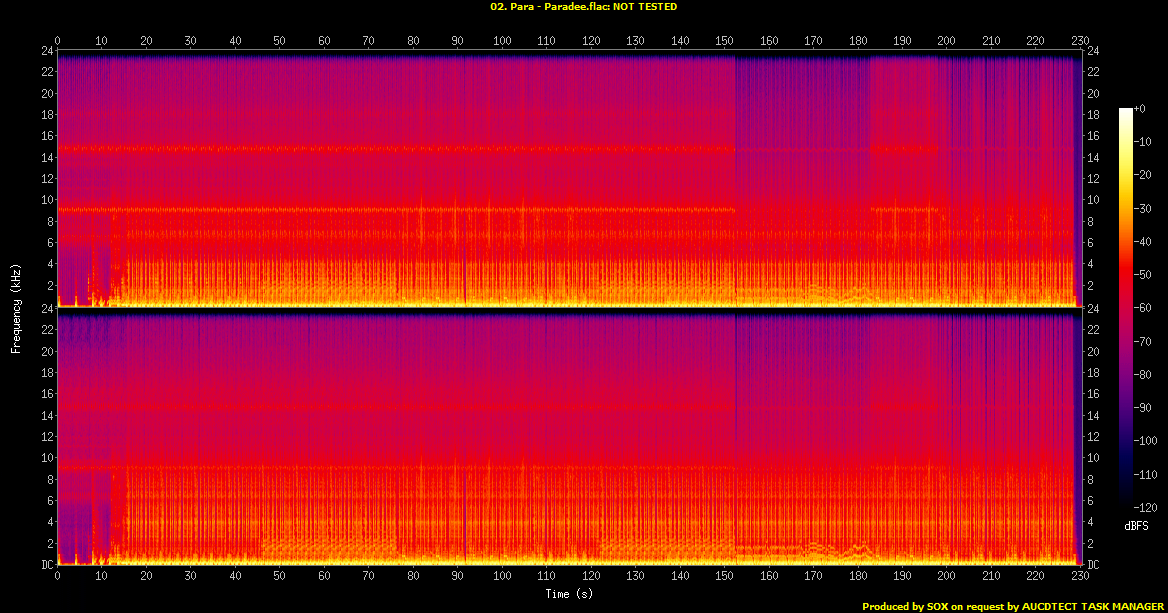
Task: Click the file title '02. Para - Paradee.flac: NOT TESTED'
Action: (x=583, y=7)
